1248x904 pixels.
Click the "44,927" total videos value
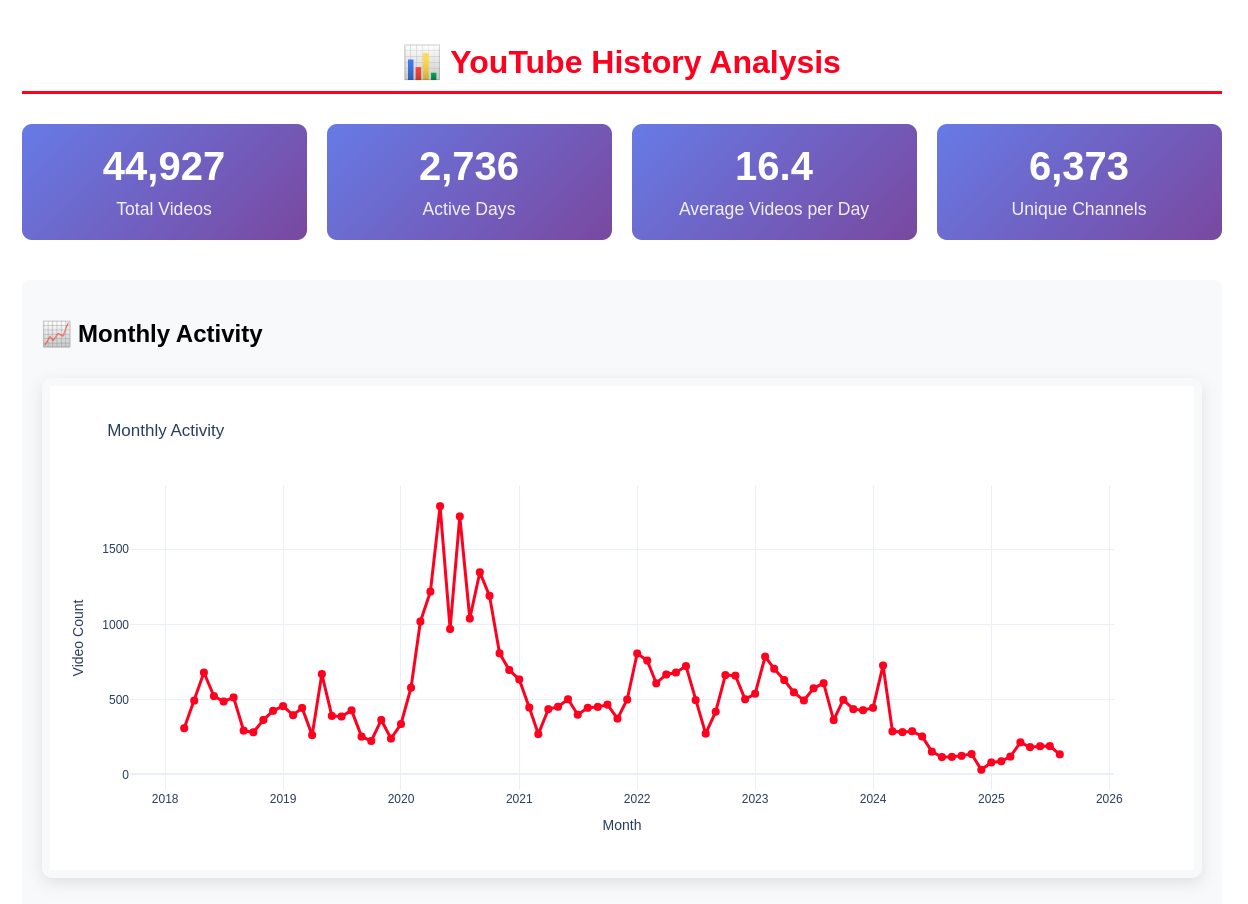(x=164, y=166)
